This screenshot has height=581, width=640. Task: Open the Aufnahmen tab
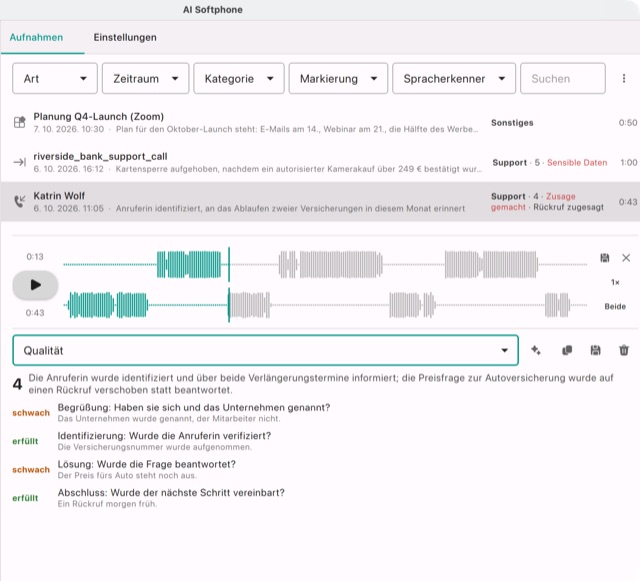[x=36, y=38]
